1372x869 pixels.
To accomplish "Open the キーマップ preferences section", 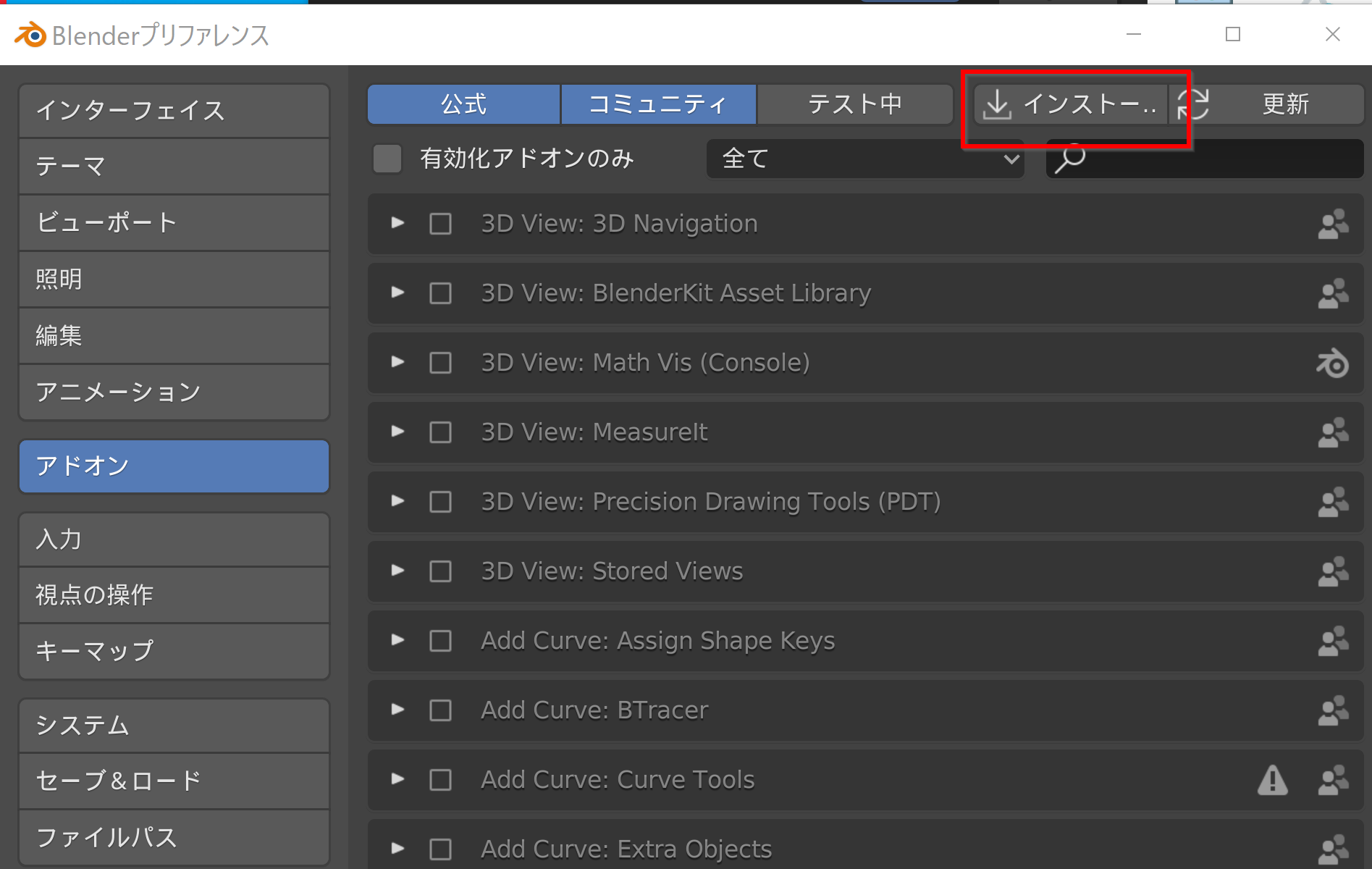I will point(174,652).
